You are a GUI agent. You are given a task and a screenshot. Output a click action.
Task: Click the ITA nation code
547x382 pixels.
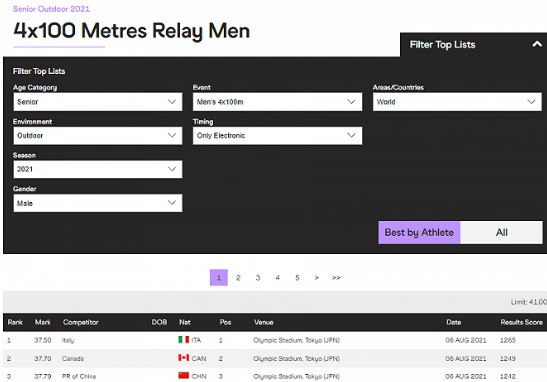pos(196,340)
